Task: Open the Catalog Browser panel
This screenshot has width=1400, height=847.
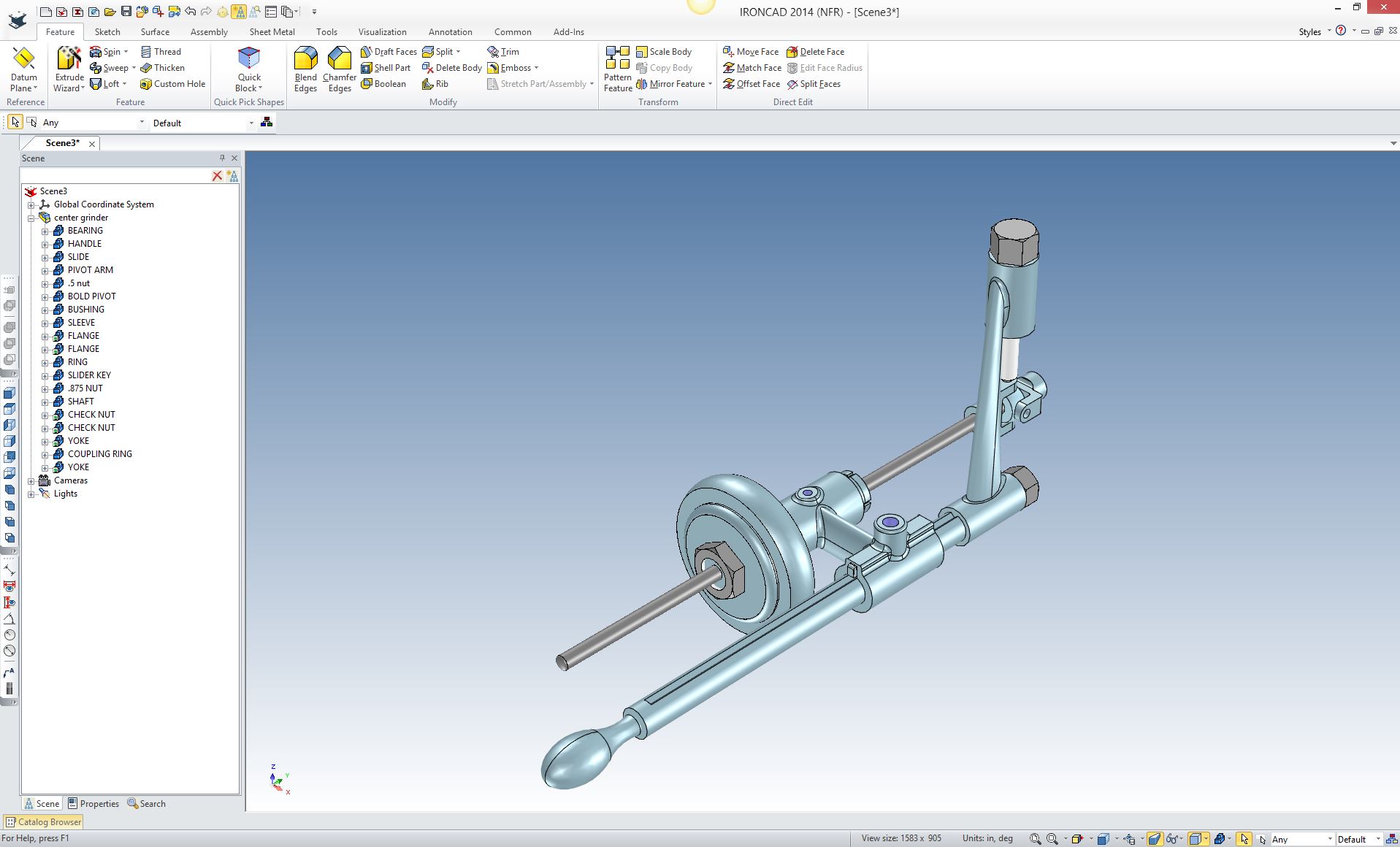Action: point(43,821)
